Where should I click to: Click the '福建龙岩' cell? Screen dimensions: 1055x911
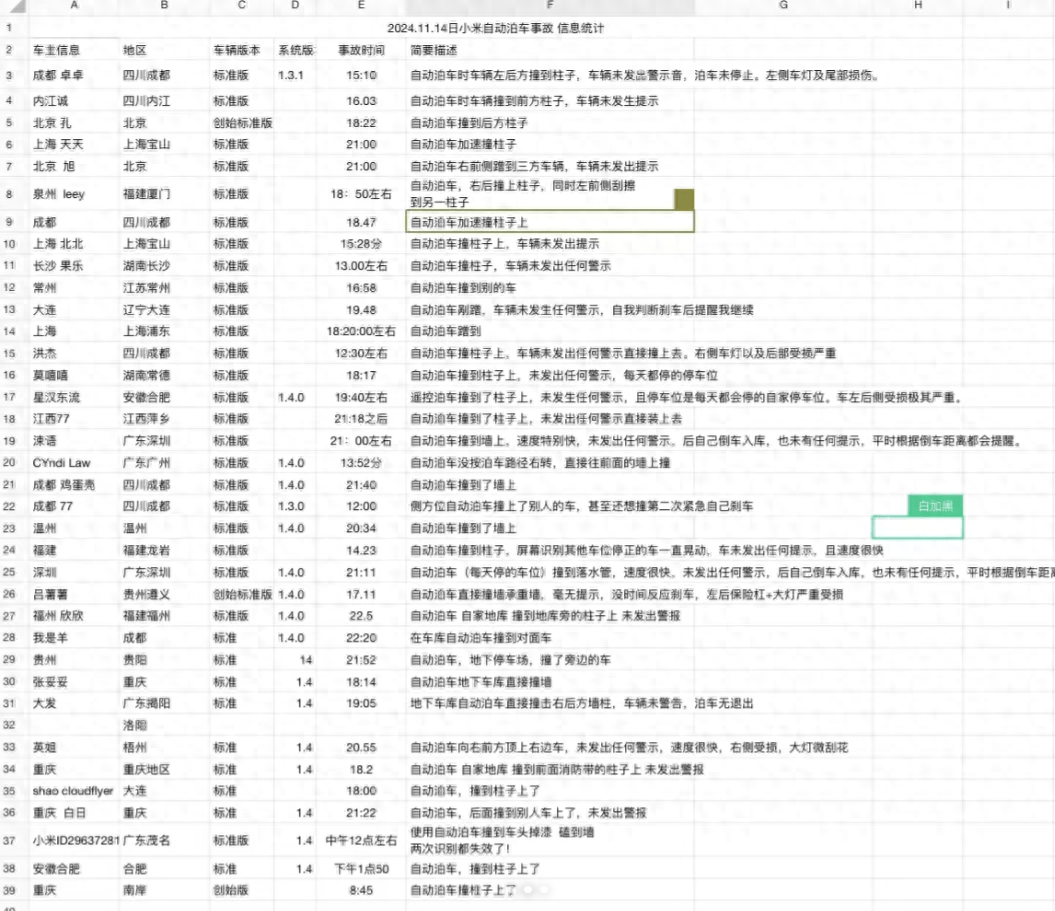147,551
